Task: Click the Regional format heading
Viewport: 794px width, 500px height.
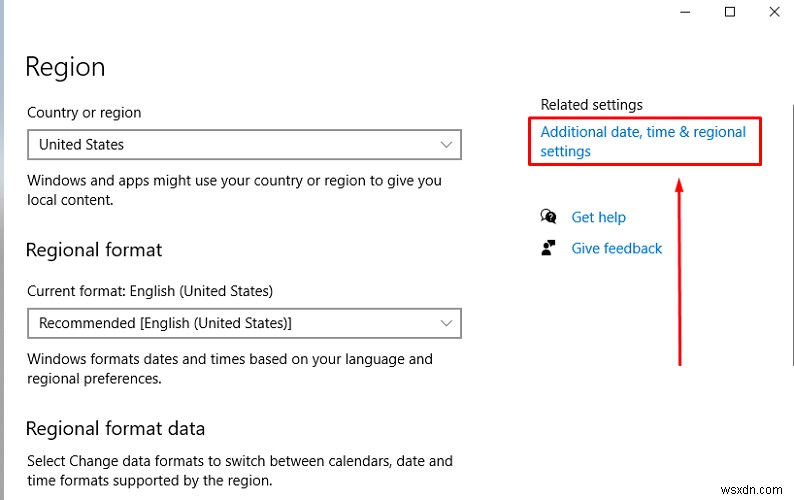Action: [94, 250]
